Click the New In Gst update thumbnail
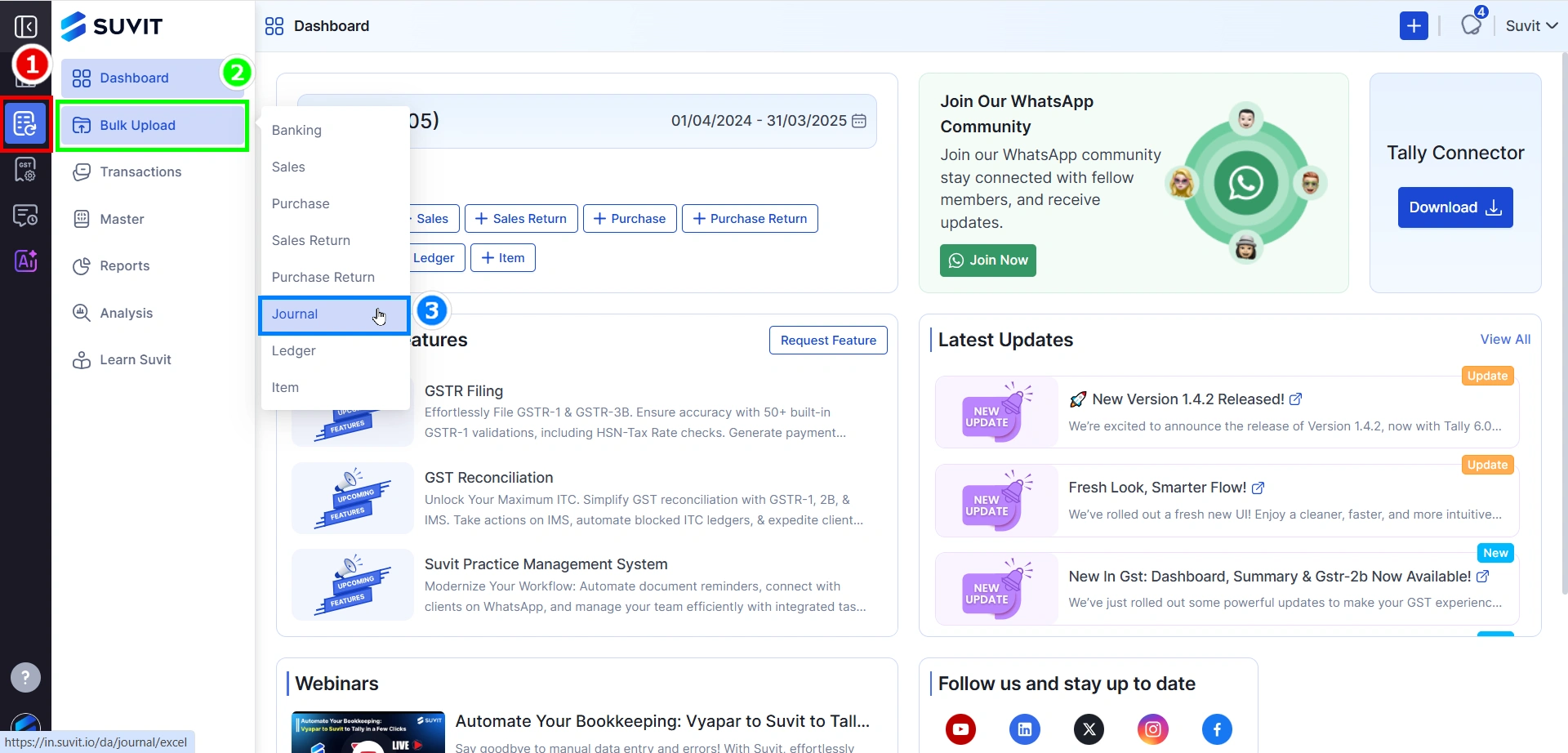1568x753 pixels. (x=996, y=589)
